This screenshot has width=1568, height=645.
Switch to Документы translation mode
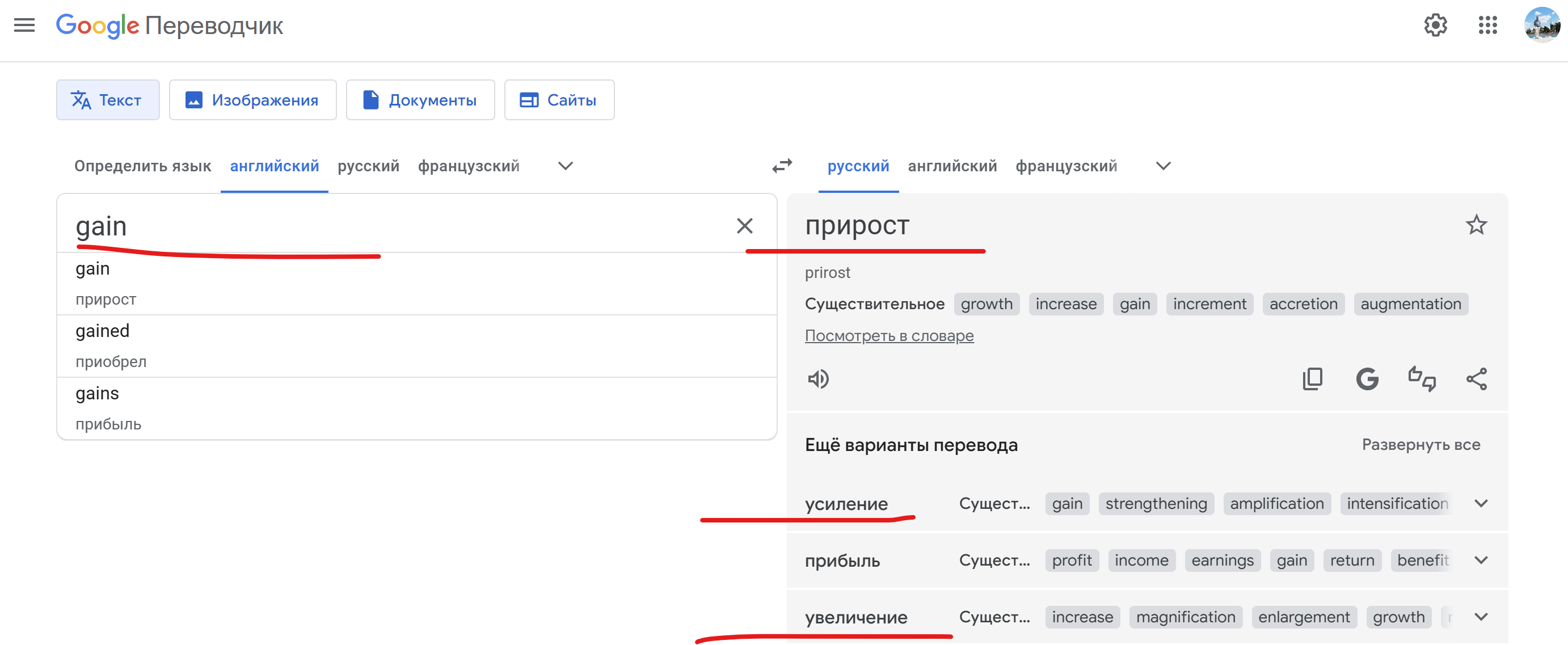point(420,100)
